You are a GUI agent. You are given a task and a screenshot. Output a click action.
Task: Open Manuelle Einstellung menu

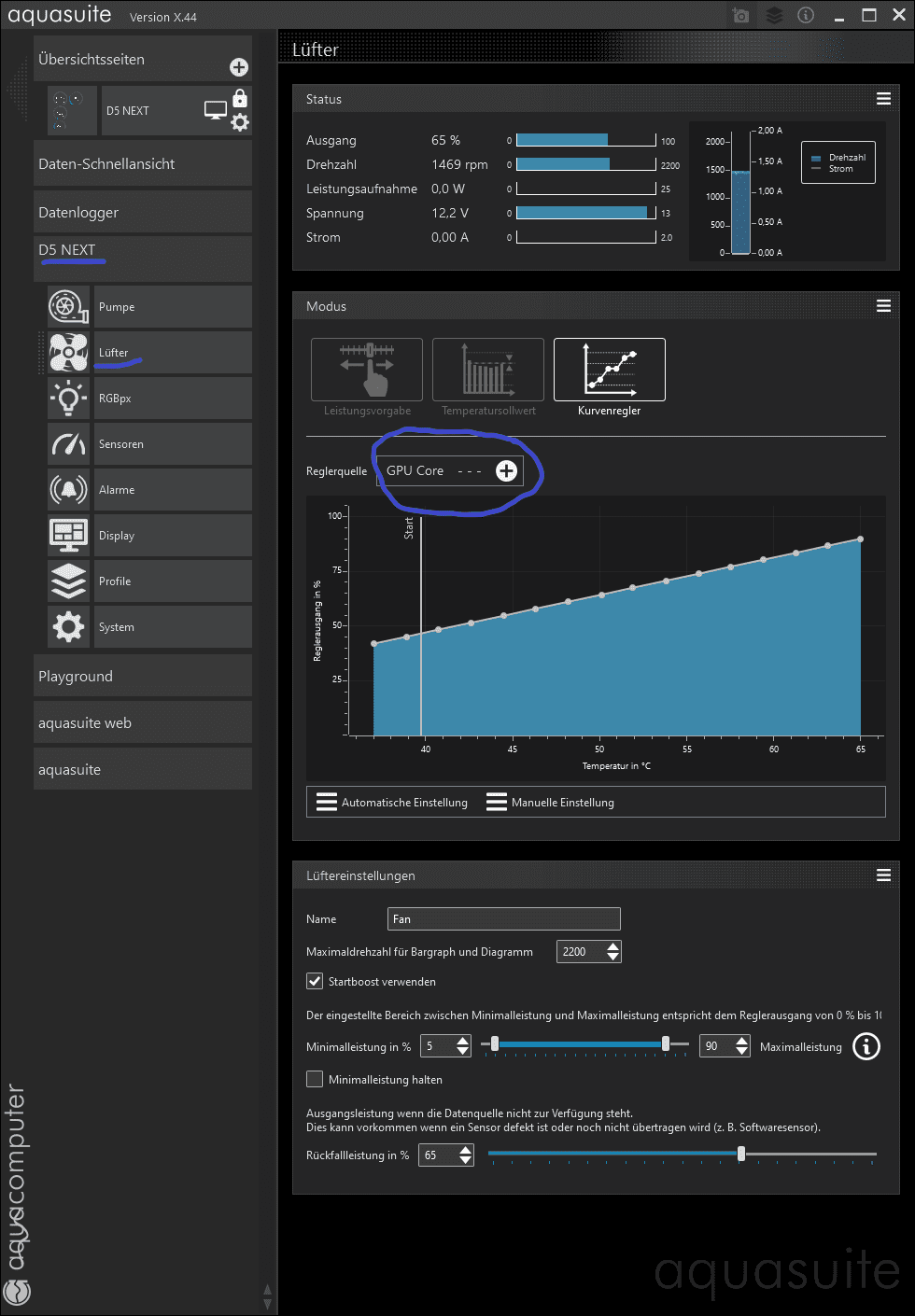551,803
